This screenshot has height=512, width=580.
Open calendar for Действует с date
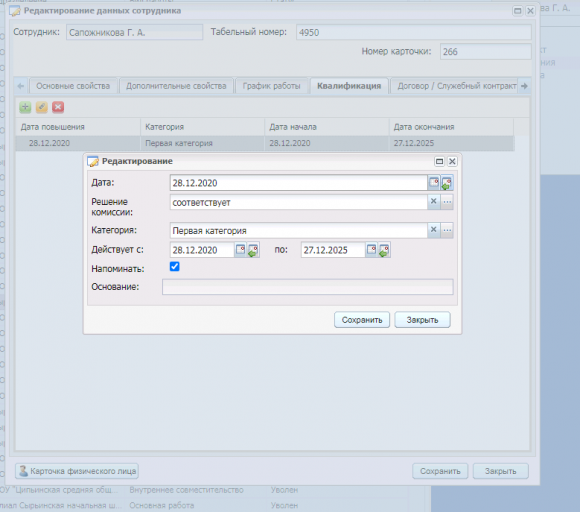tap(240, 250)
